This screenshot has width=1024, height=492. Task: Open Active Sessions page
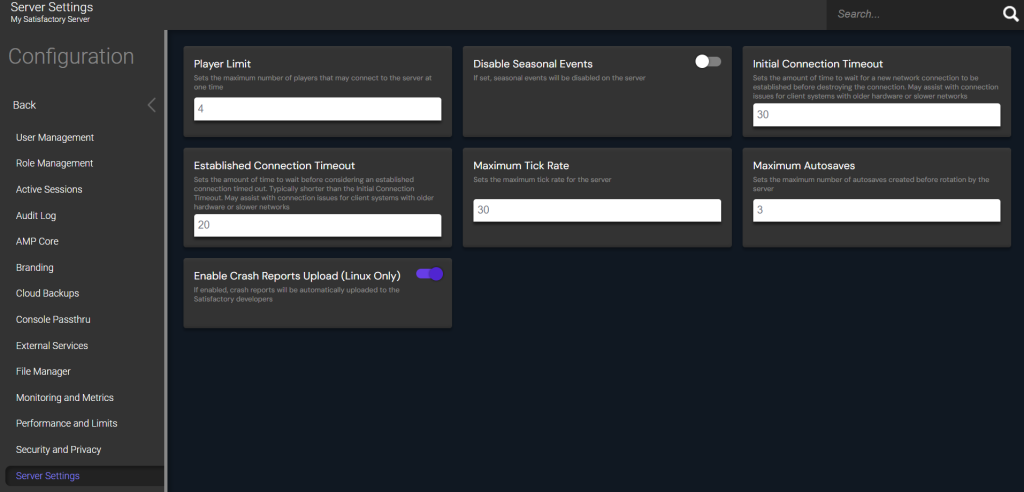[x=49, y=189]
